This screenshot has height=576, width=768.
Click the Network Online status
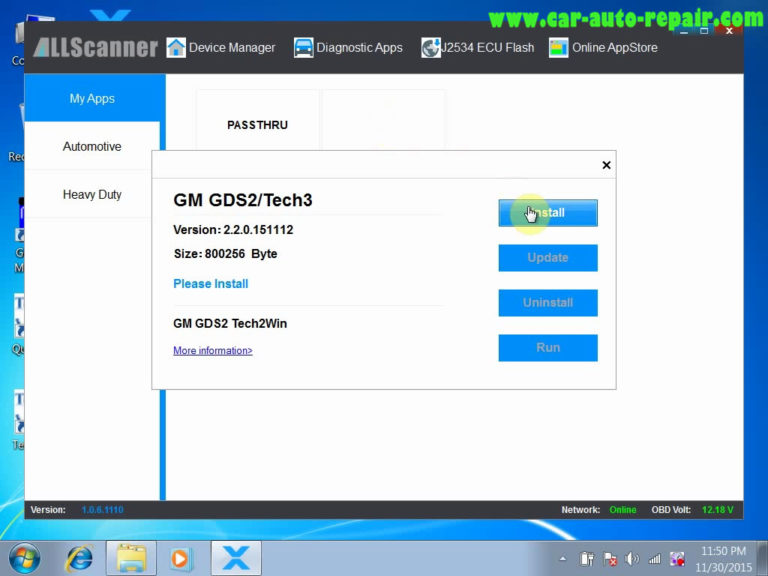click(x=623, y=510)
